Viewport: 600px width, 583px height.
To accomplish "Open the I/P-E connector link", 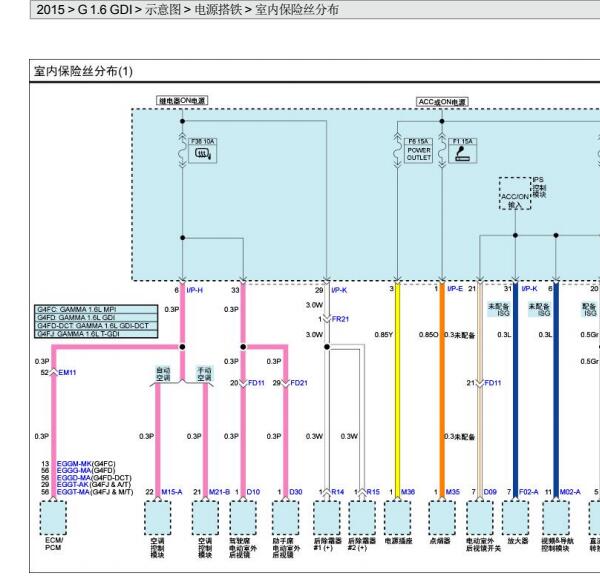I will (x=455, y=288).
